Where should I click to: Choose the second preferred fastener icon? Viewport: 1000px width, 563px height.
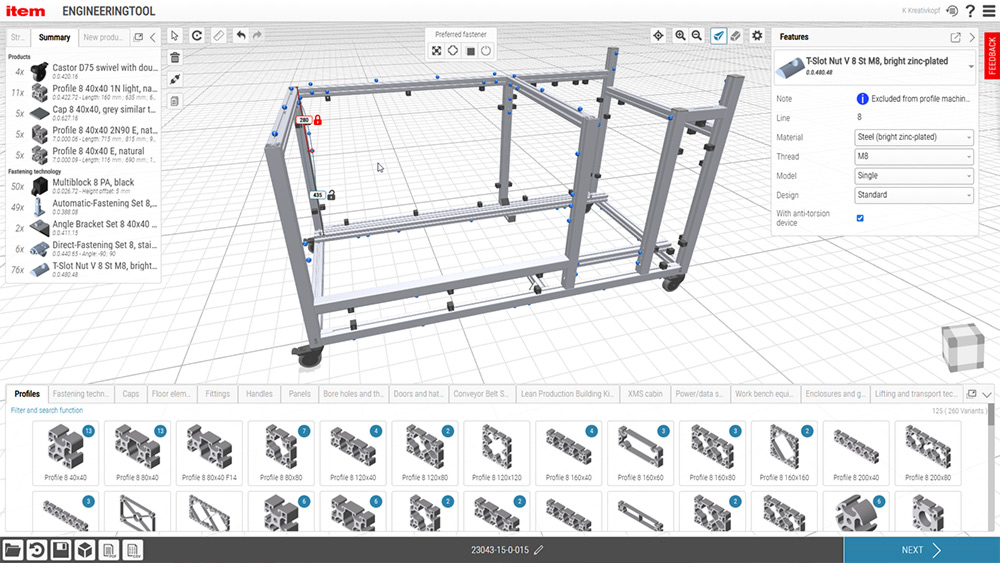453,50
